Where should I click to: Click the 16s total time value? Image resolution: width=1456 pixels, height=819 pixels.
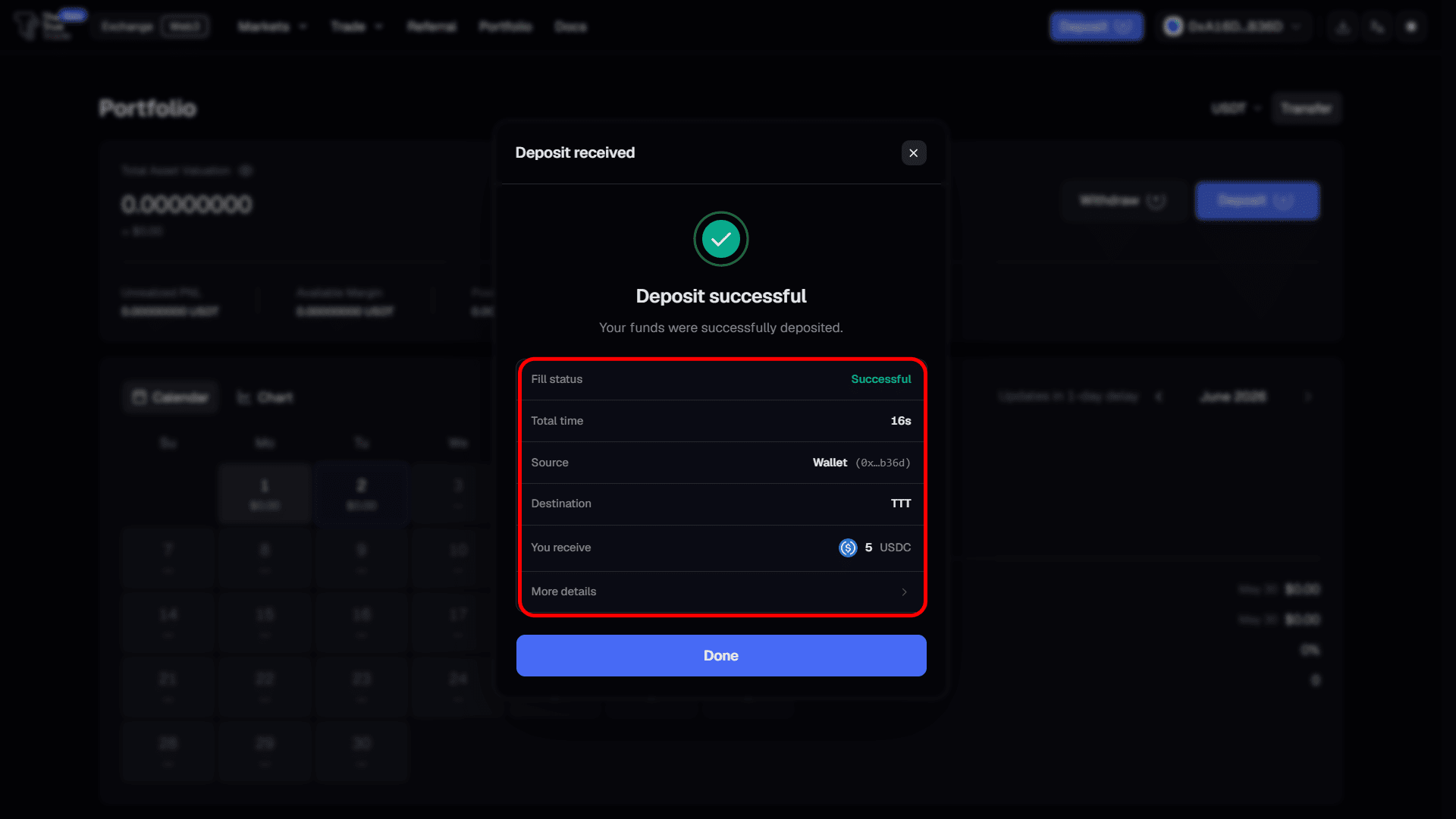tap(901, 421)
